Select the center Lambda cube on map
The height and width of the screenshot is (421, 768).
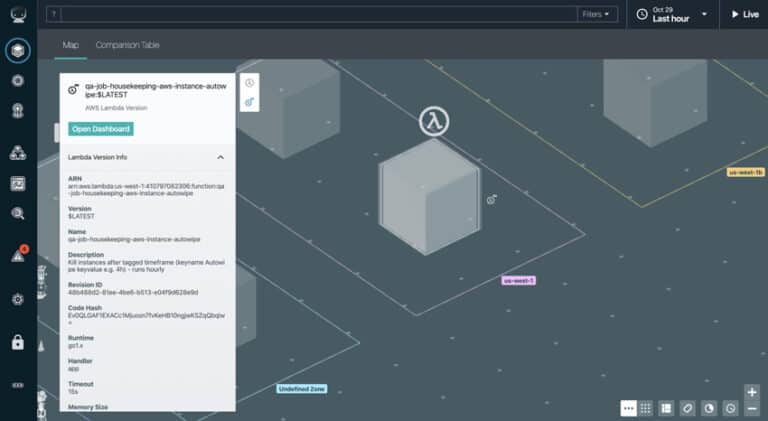pos(429,197)
